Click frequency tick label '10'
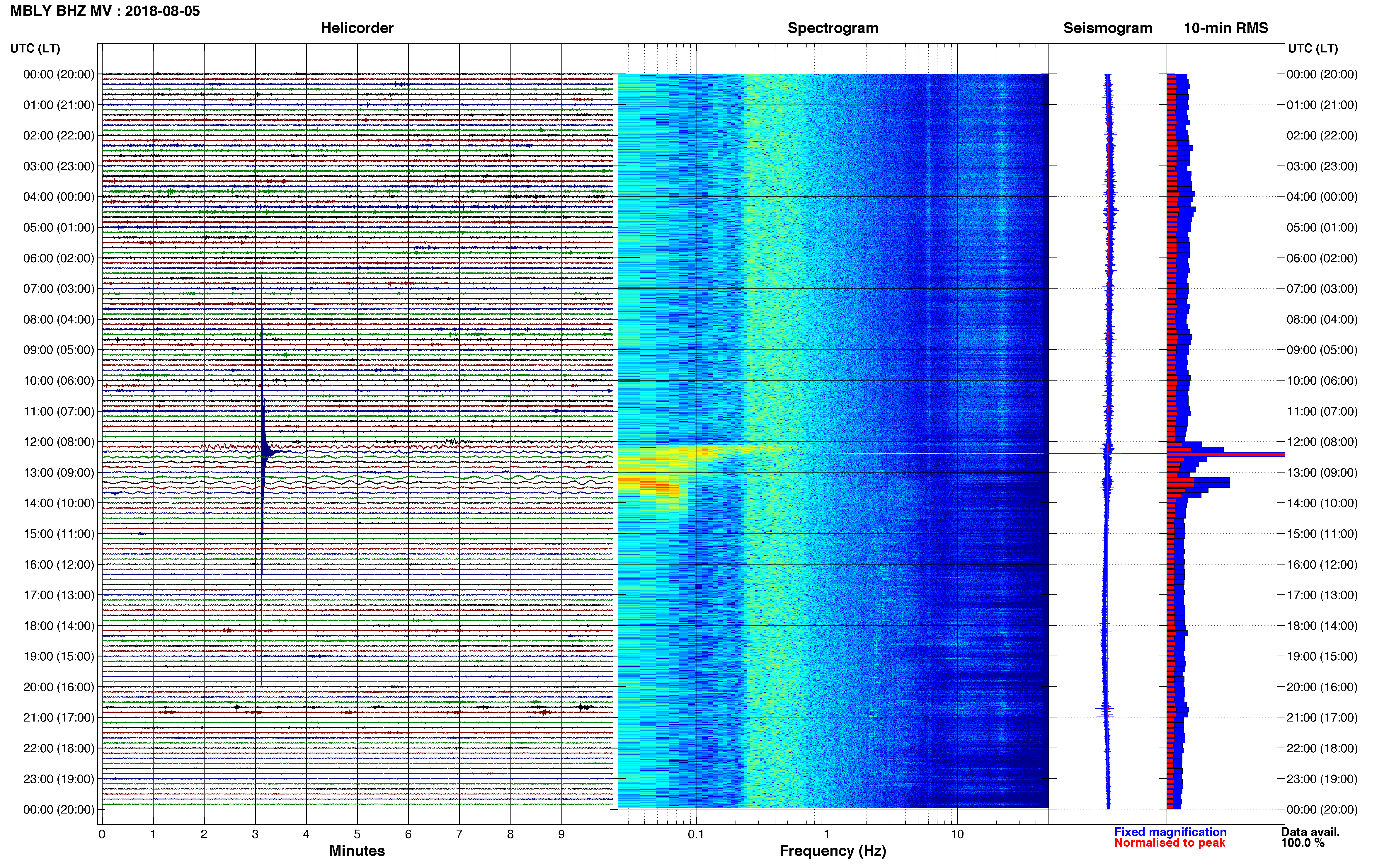 tap(957, 835)
